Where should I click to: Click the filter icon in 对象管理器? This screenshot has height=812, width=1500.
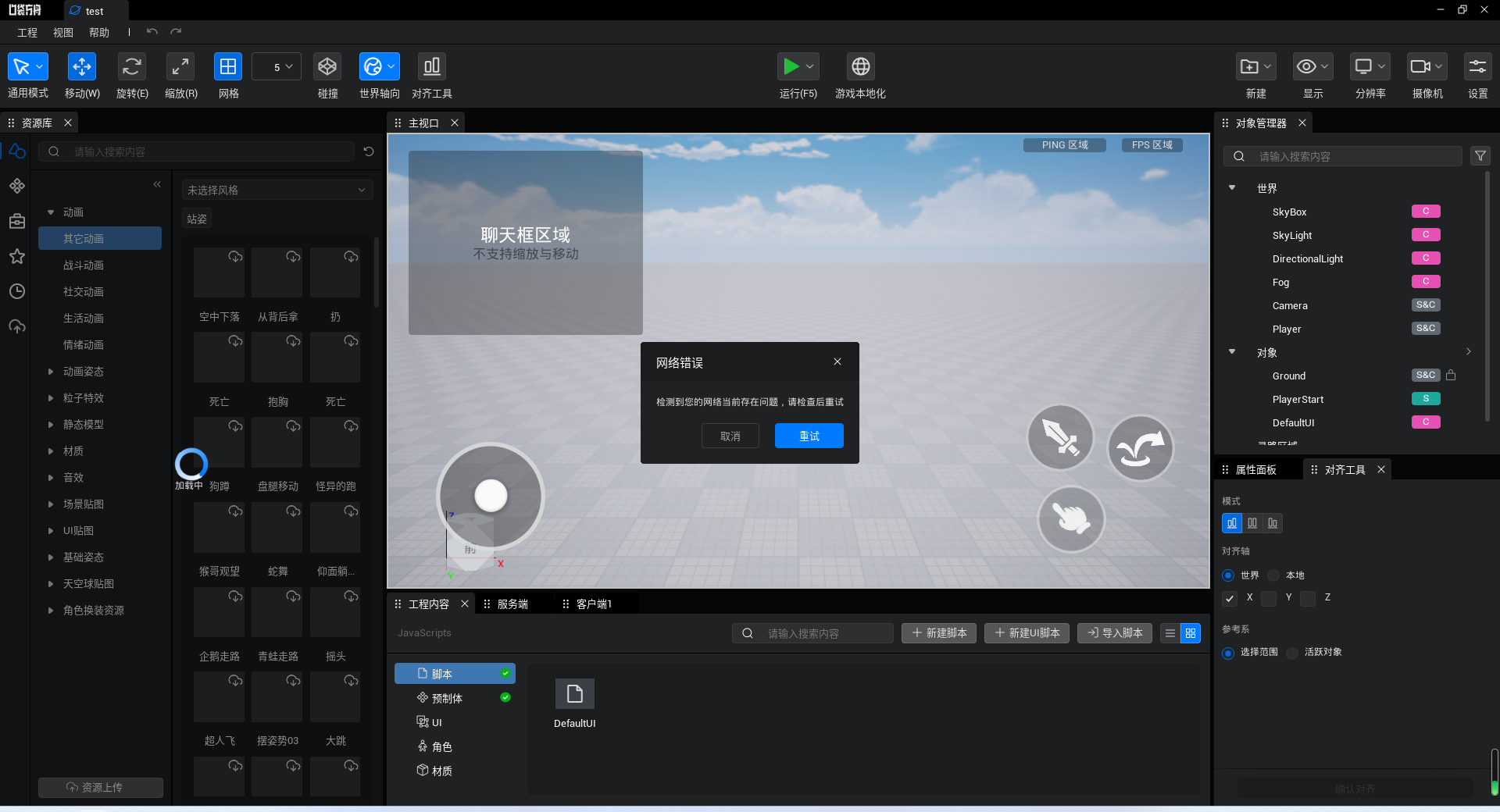tap(1480, 156)
